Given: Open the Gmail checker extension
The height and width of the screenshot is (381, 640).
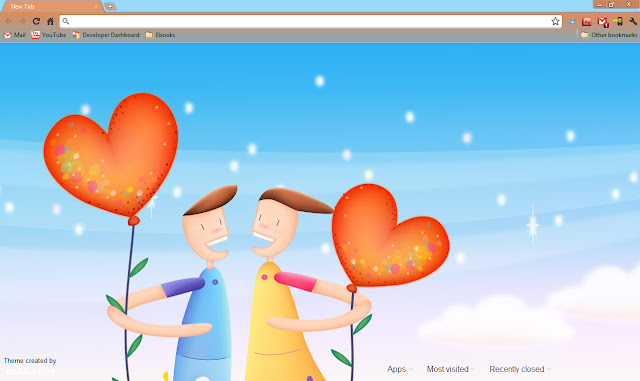Looking at the screenshot, I should pyautogui.click(x=602, y=22).
